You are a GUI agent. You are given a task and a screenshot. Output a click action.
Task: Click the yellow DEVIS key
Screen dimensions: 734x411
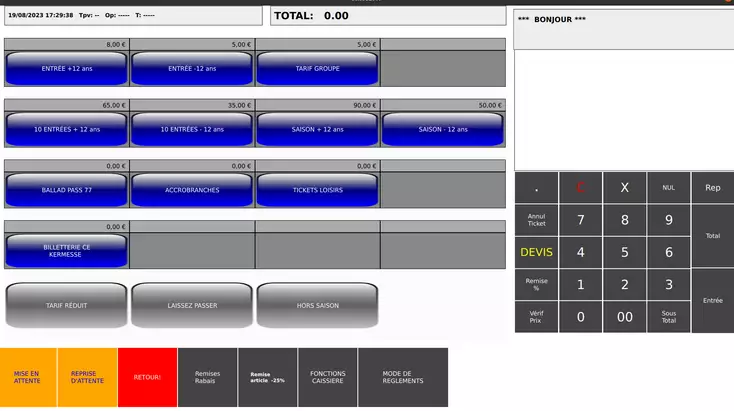[x=537, y=253]
